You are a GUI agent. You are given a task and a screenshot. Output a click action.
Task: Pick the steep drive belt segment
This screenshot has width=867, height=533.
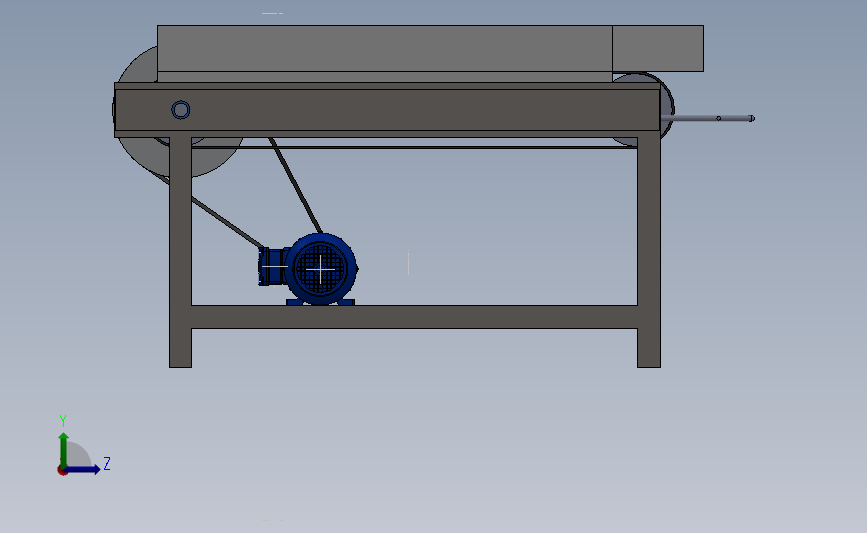tap(296, 185)
